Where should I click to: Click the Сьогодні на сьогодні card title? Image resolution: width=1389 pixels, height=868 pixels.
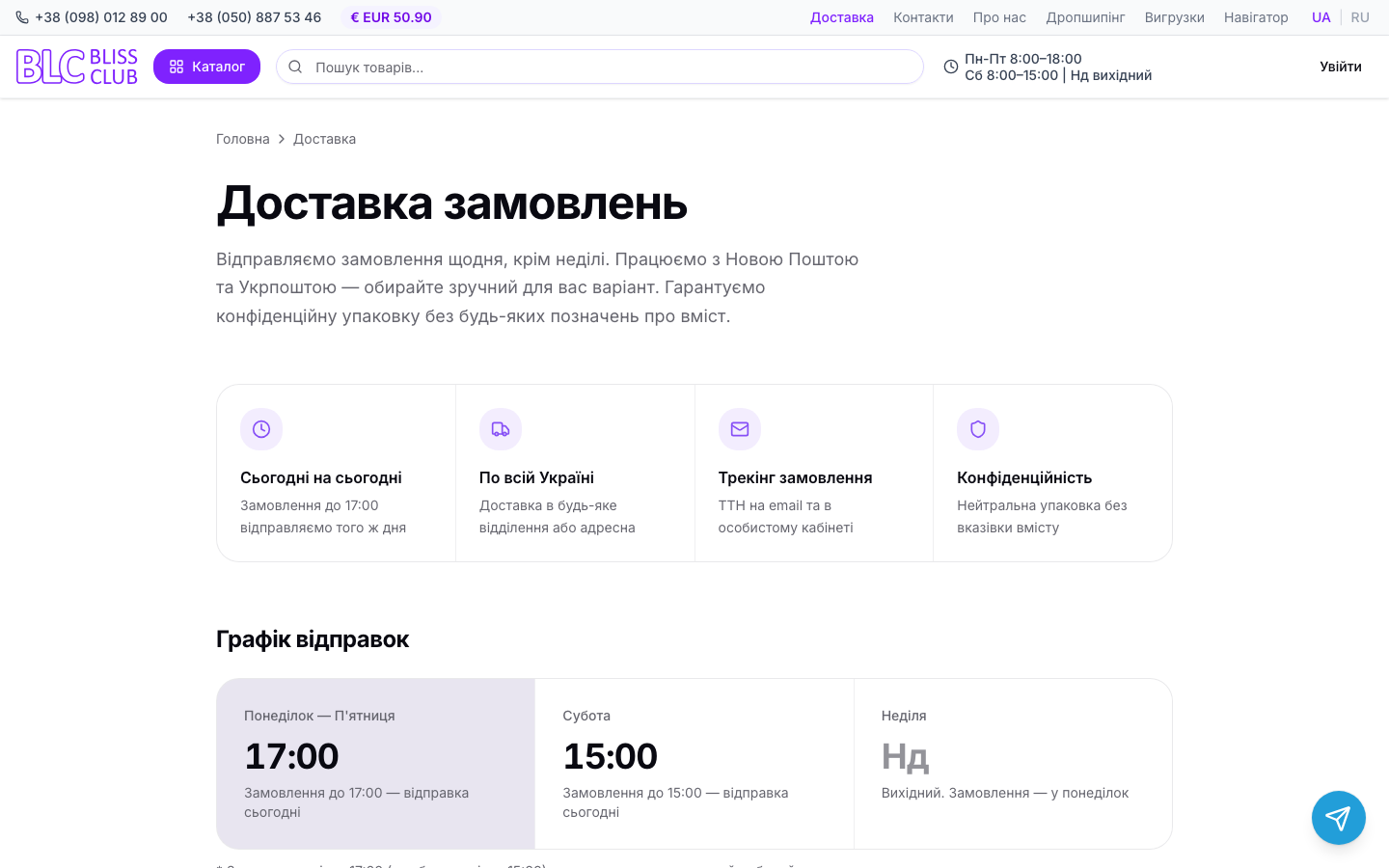(x=321, y=477)
